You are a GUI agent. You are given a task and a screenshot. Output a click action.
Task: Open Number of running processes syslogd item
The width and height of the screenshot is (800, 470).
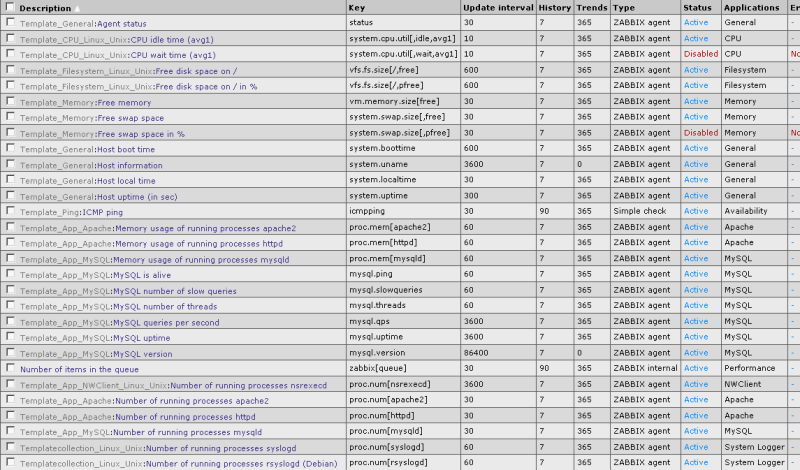click(x=221, y=448)
